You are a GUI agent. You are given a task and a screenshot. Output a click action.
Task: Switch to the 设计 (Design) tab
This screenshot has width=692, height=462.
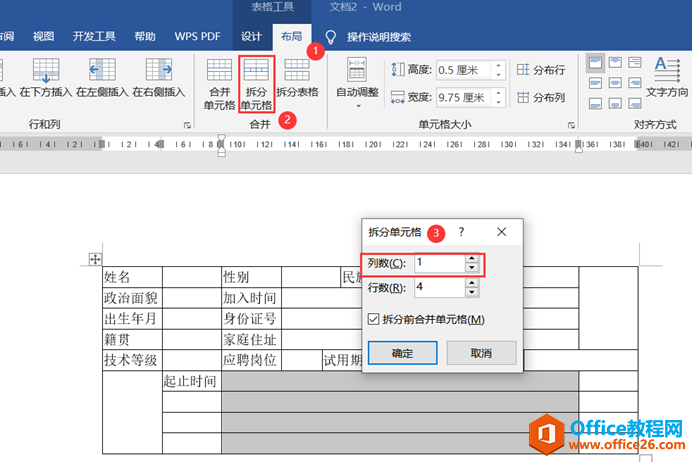click(x=251, y=37)
